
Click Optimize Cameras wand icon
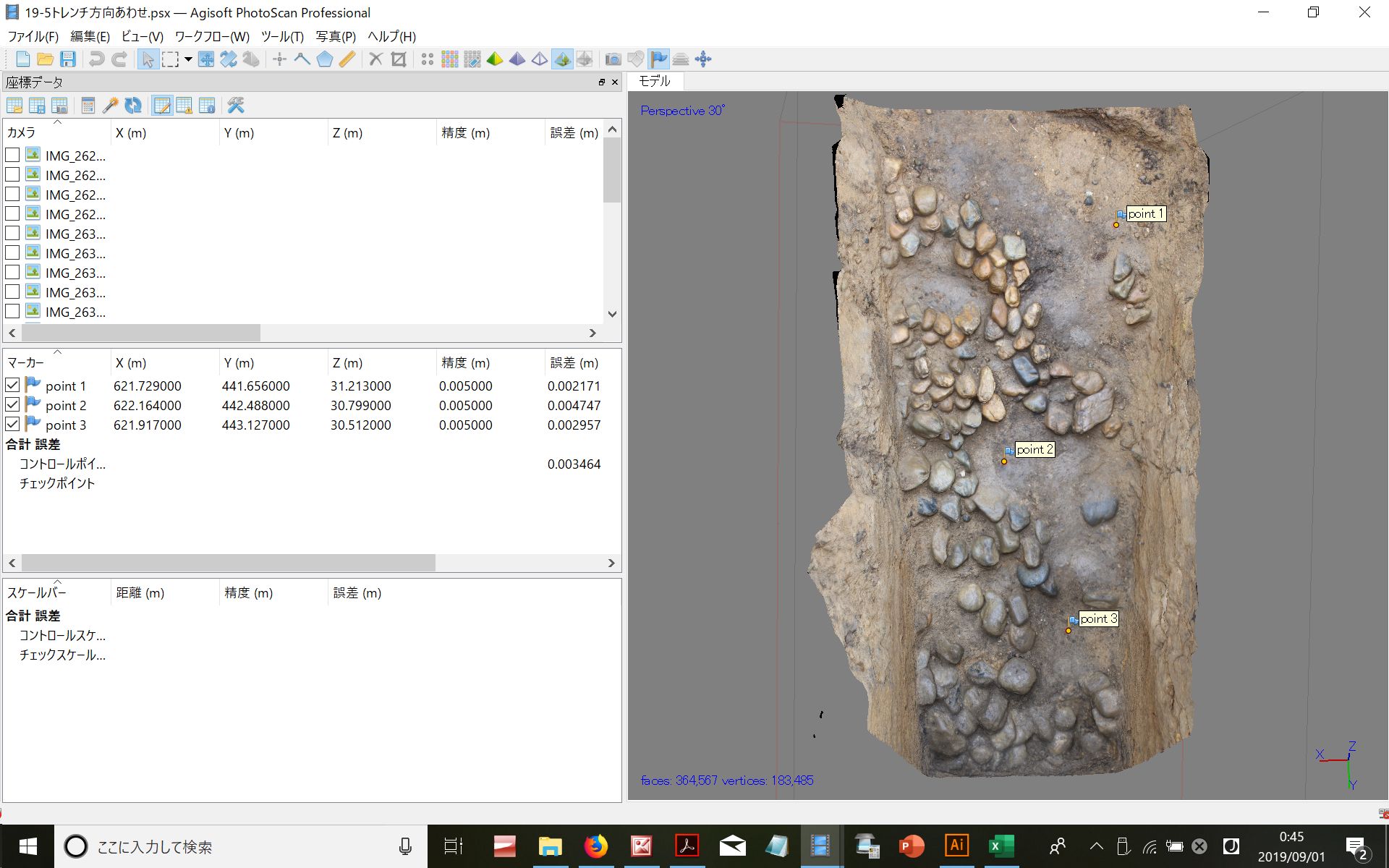tap(111, 106)
